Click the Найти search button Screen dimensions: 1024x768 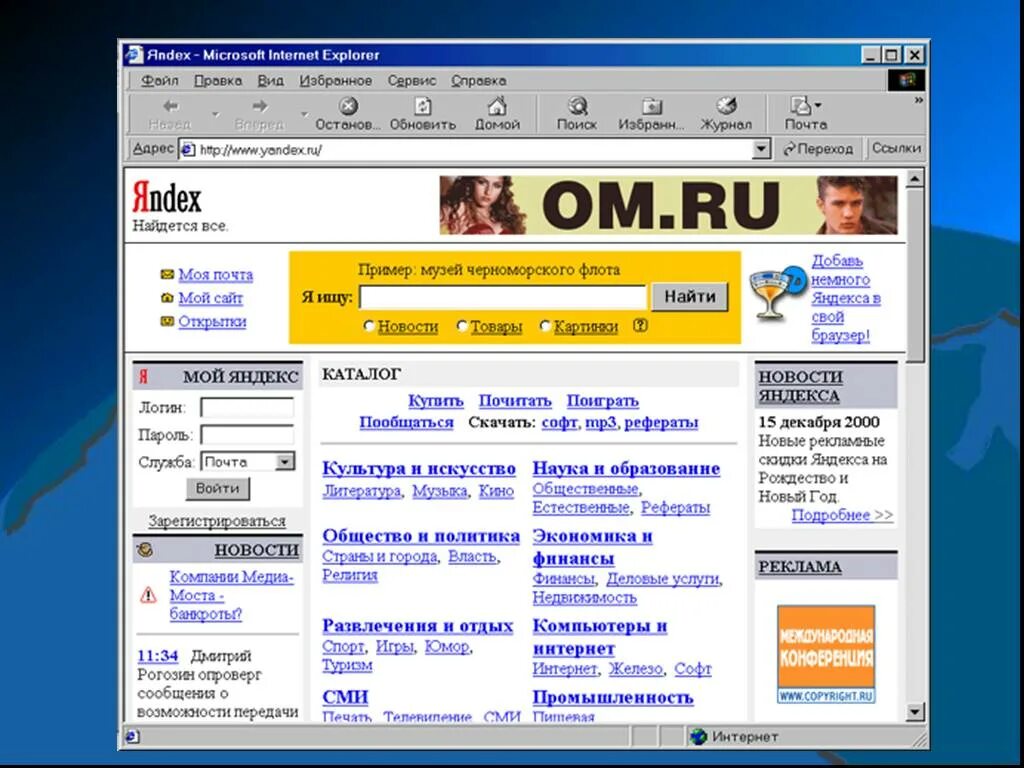point(690,297)
